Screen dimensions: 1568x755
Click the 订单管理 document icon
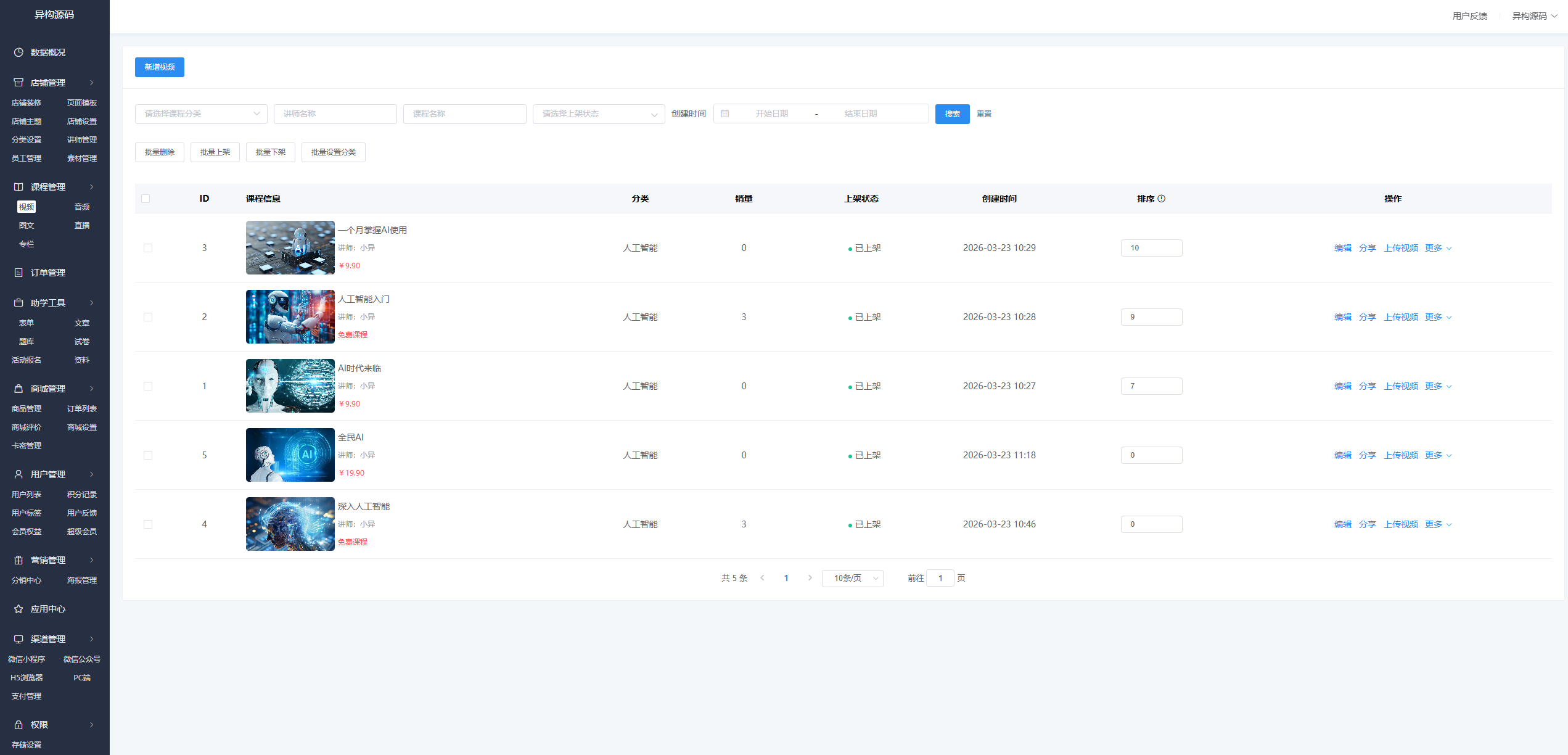[18, 273]
